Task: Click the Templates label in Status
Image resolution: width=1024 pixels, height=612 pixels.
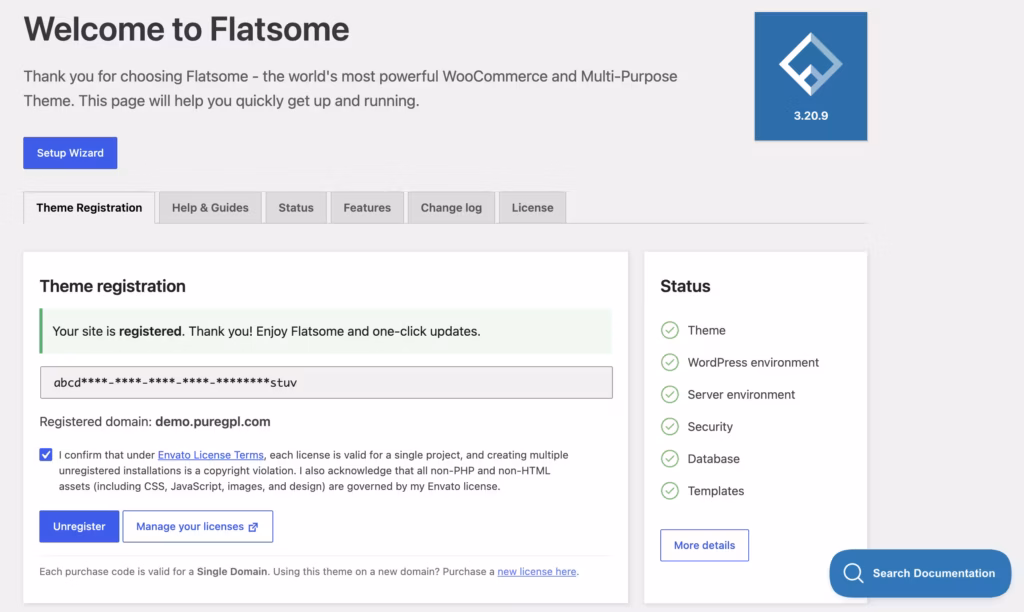Action: point(716,491)
